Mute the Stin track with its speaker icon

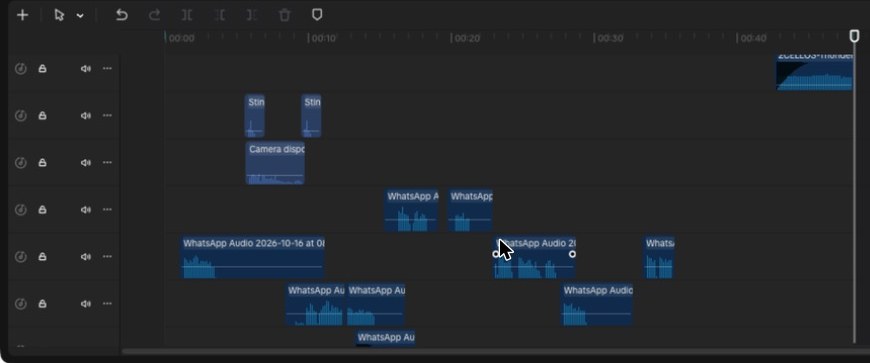[x=85, y=115]
